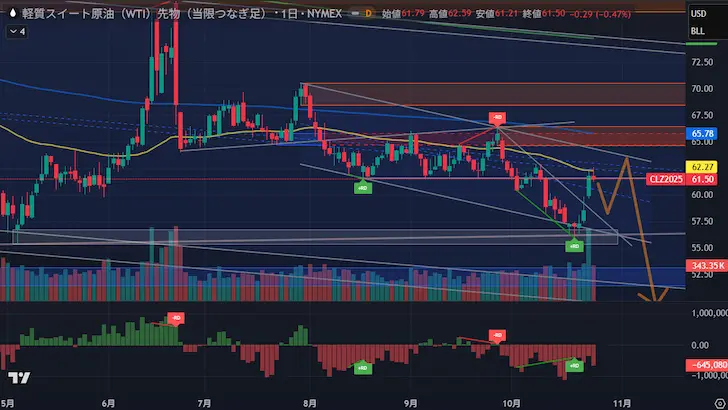Viewport: 728px width, 410px height.
Task: Expand the collapsed indicator legend showing 4
Action: (x=18, y=31)
